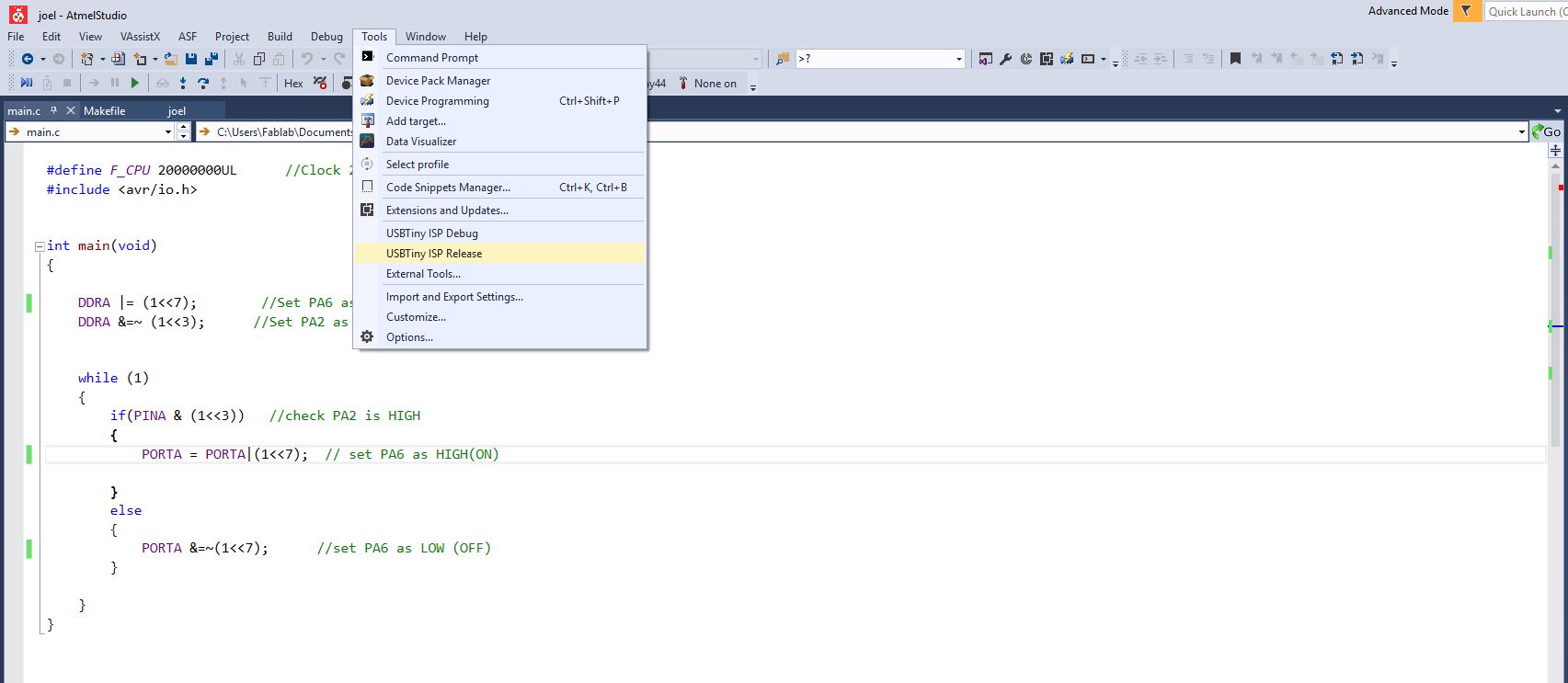Click the Go button

(1547, 132)
